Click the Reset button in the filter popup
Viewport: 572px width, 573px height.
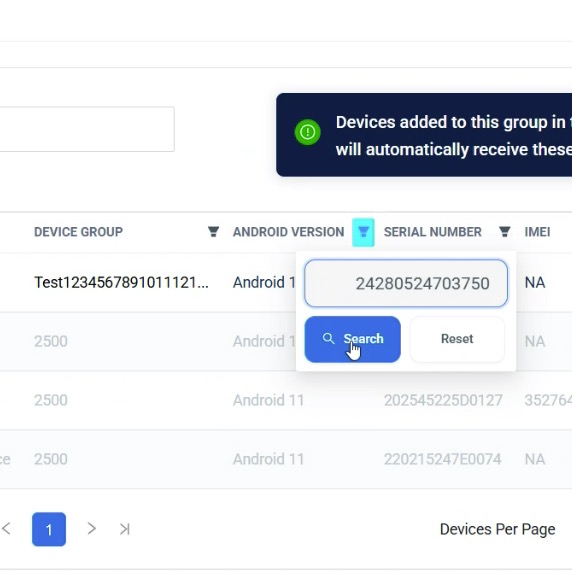(457, 339)
